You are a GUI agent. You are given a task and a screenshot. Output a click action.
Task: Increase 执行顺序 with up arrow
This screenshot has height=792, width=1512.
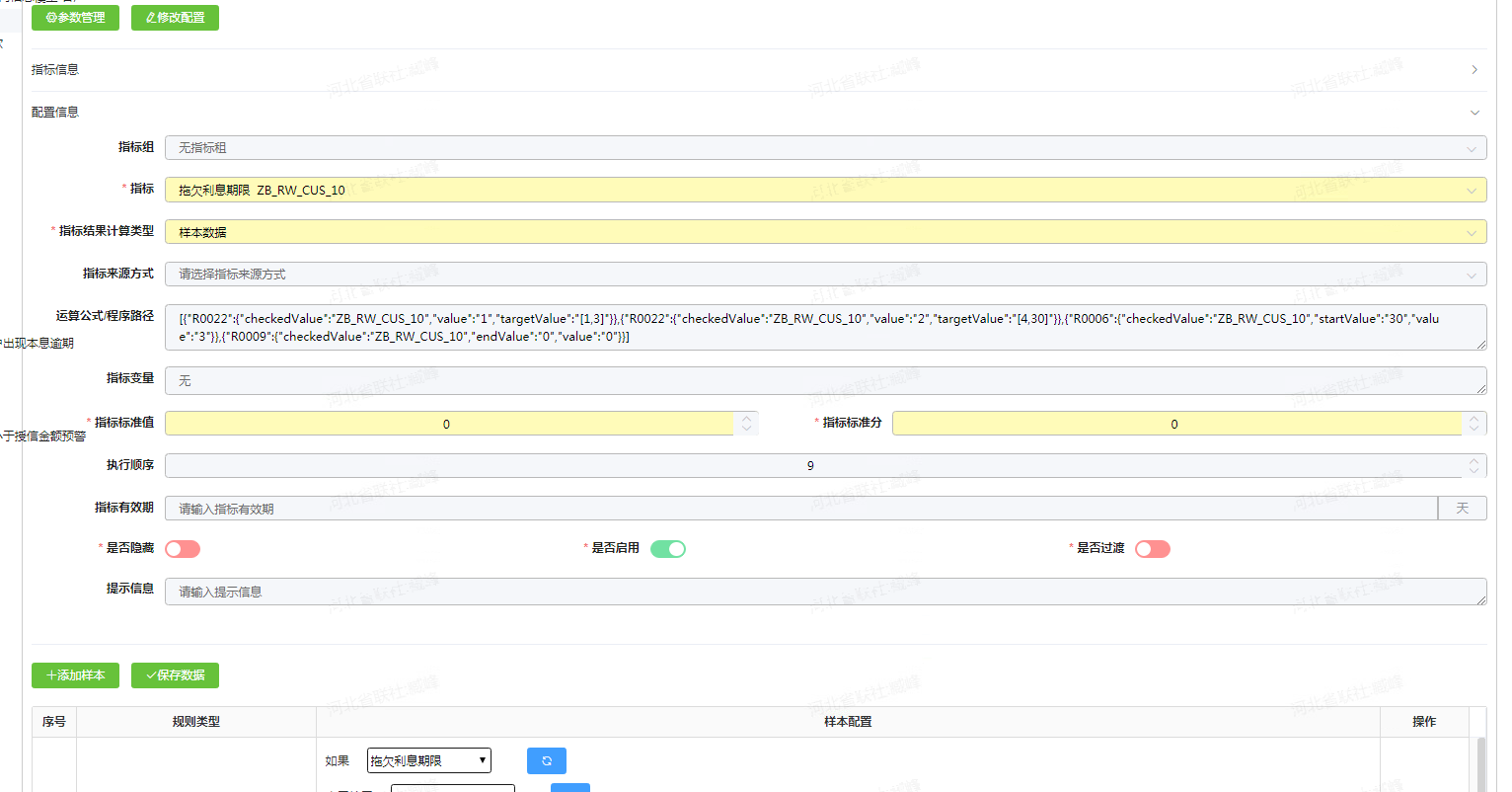click(x=1474, y=460)
